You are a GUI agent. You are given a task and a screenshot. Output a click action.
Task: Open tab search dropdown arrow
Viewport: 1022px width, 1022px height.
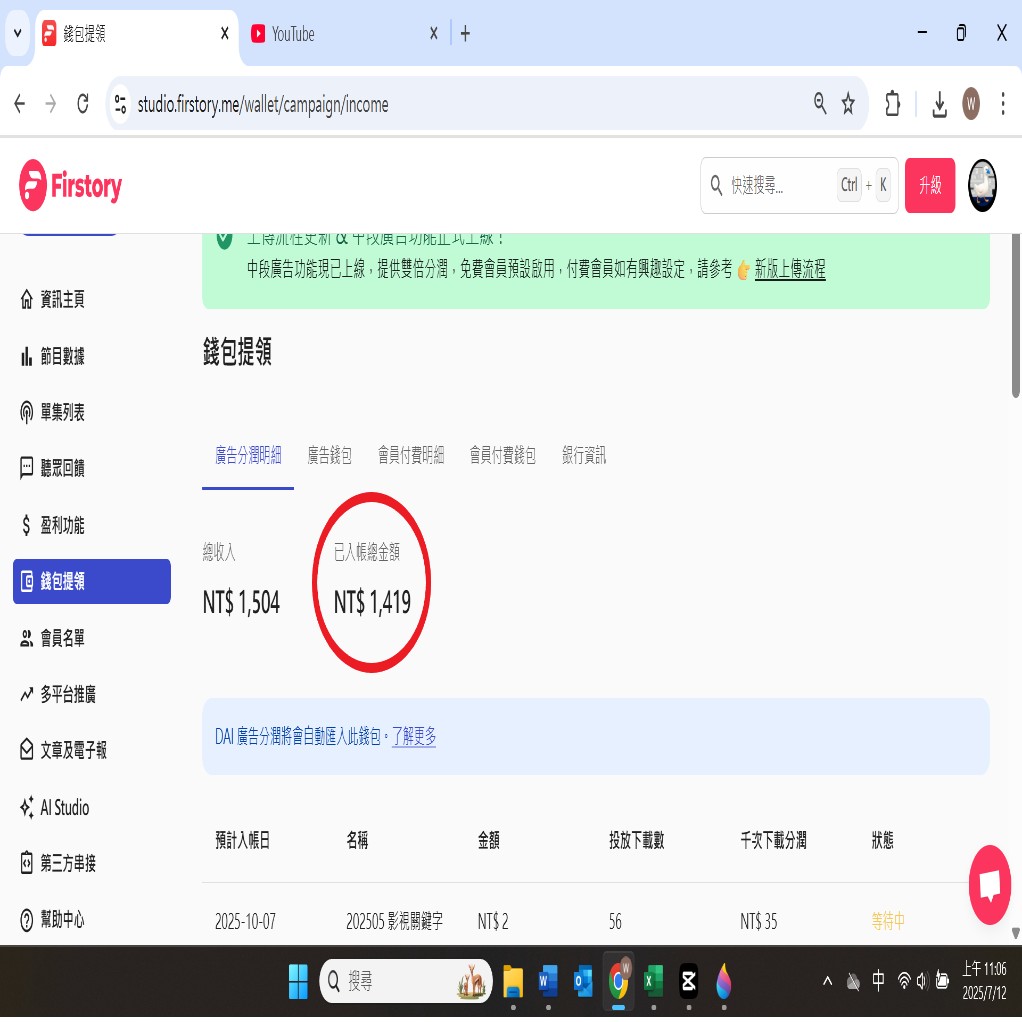18,33
